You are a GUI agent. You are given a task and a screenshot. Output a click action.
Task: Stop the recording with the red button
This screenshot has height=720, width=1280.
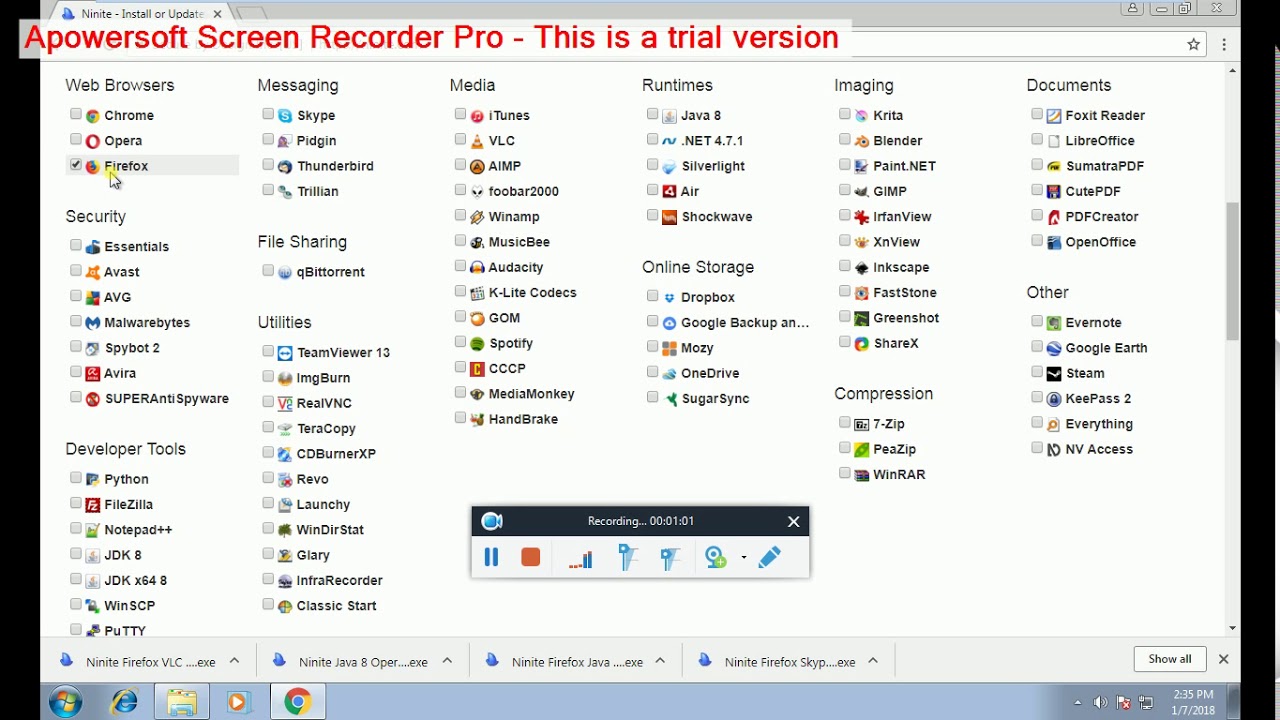(x=531, y=557)
